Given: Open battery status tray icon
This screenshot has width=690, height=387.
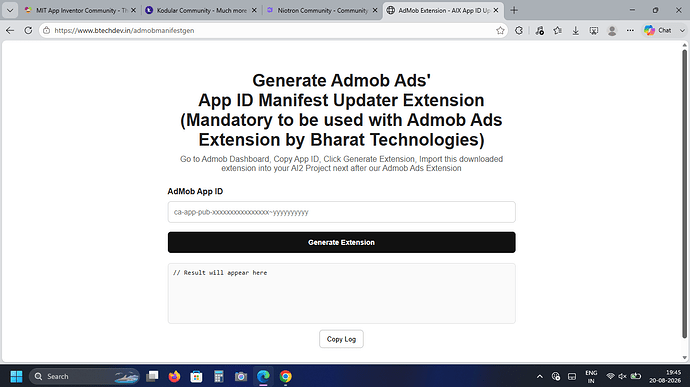Looking at the screenshot, I should pyautogui.click(x=636, y=376).
